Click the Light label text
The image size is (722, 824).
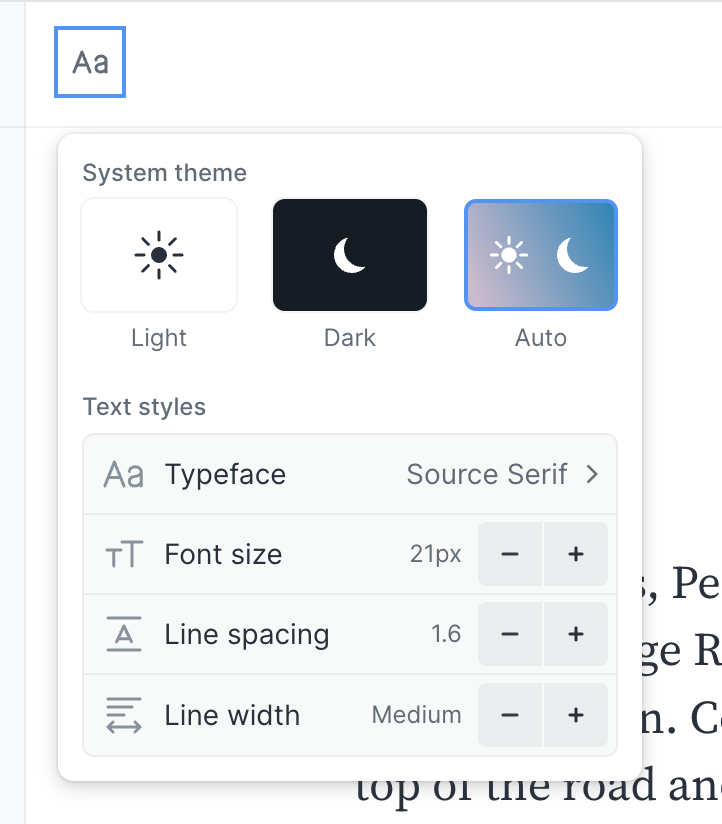pos(159,337)
